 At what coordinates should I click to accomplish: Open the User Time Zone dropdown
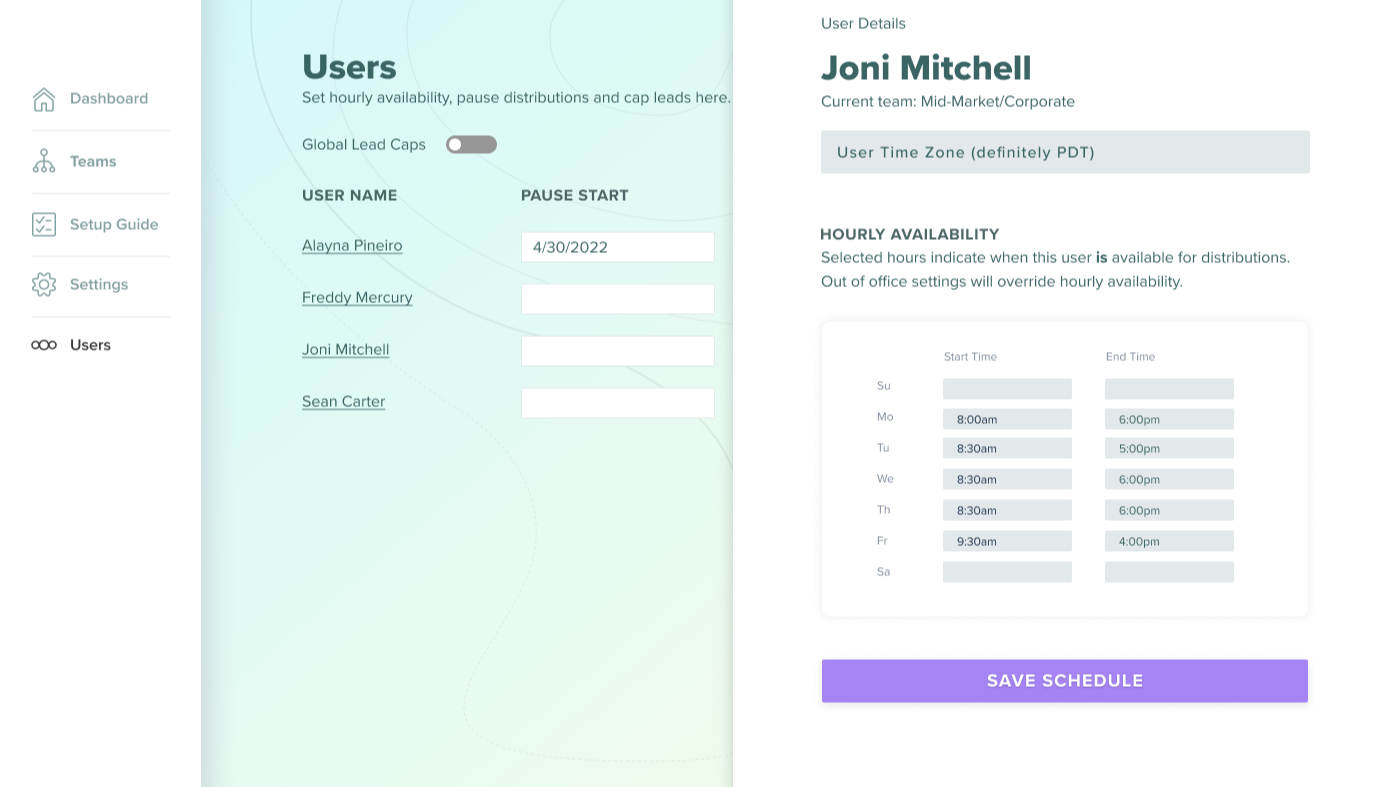coord(1065,152)
